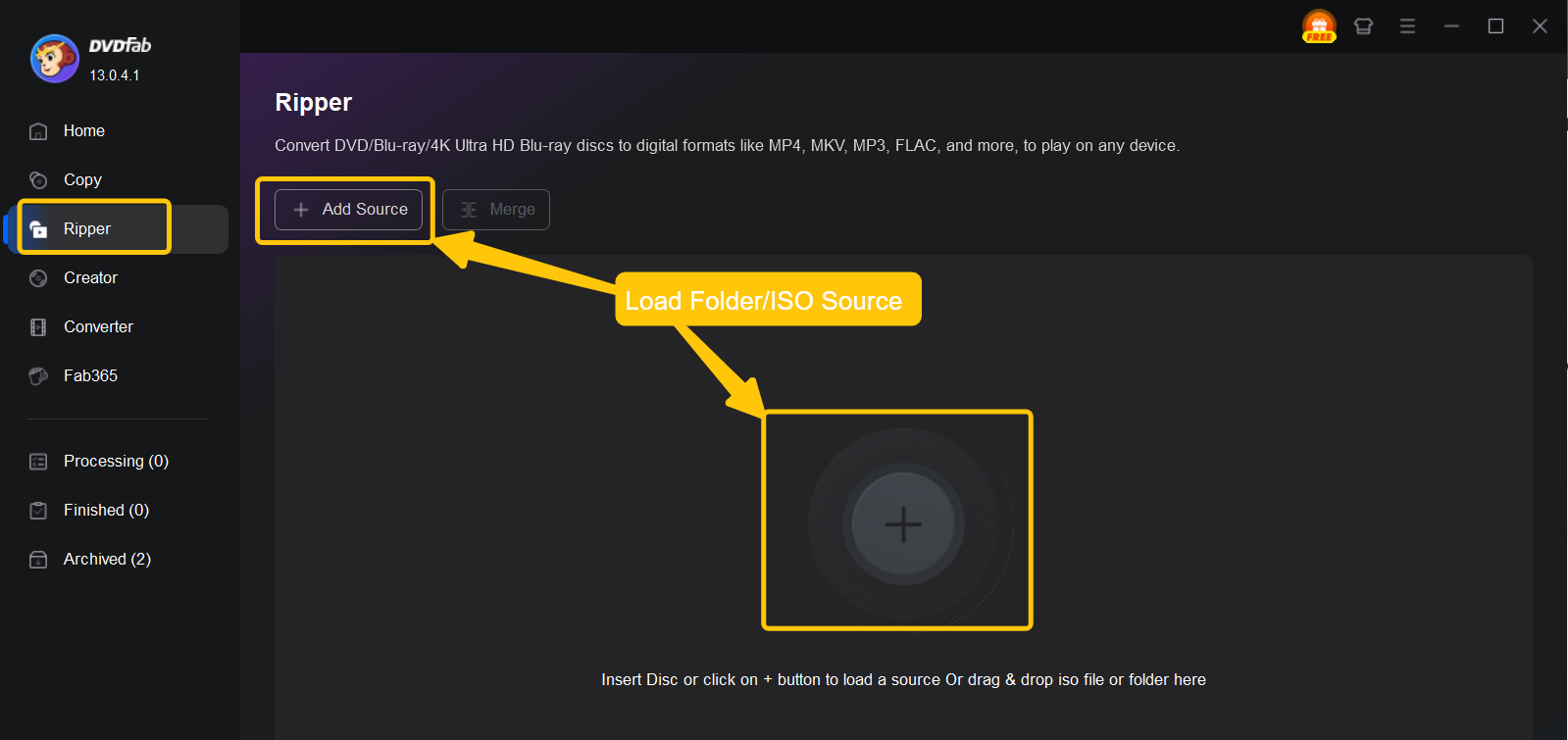Viewport: 1568px width, 740px height.
Task: Click the Load Folder/ISO Source label
Action: [764, 300]
